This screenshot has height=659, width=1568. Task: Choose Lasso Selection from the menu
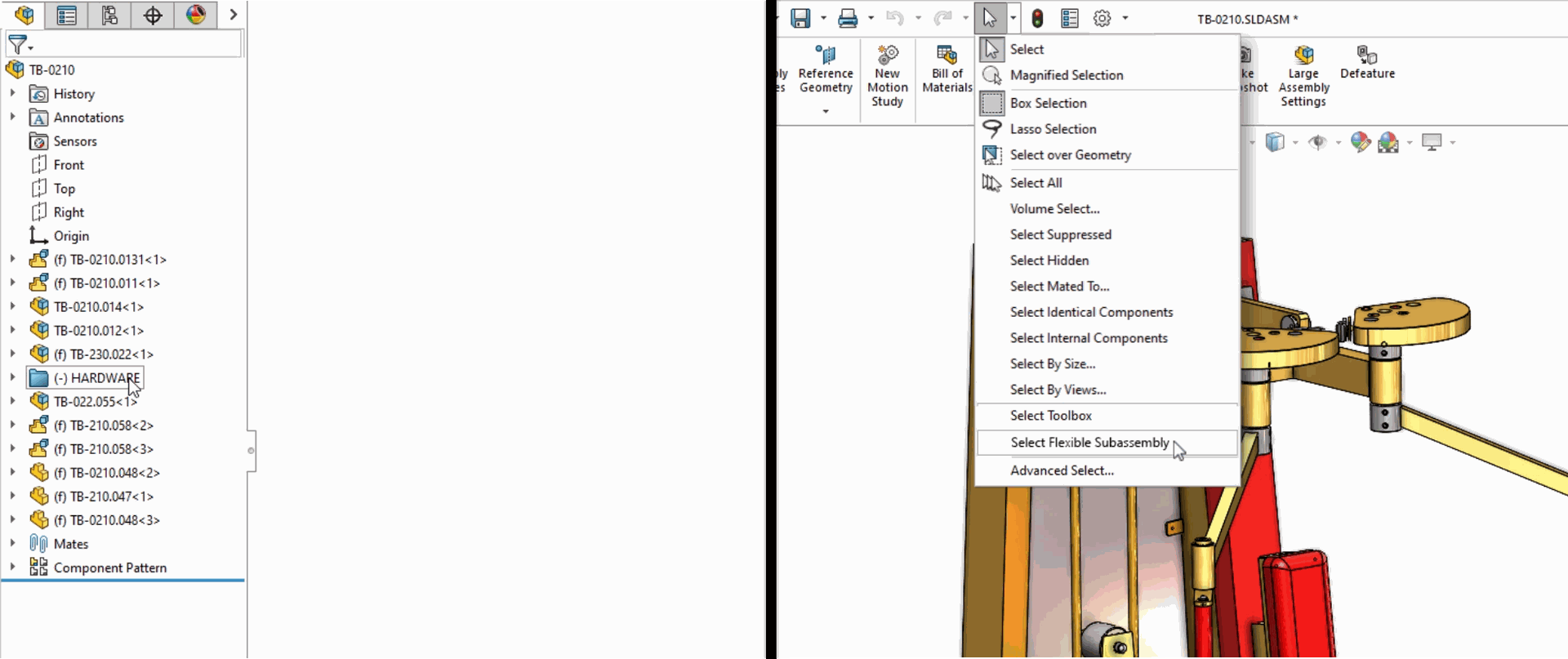click(1053, 129)
